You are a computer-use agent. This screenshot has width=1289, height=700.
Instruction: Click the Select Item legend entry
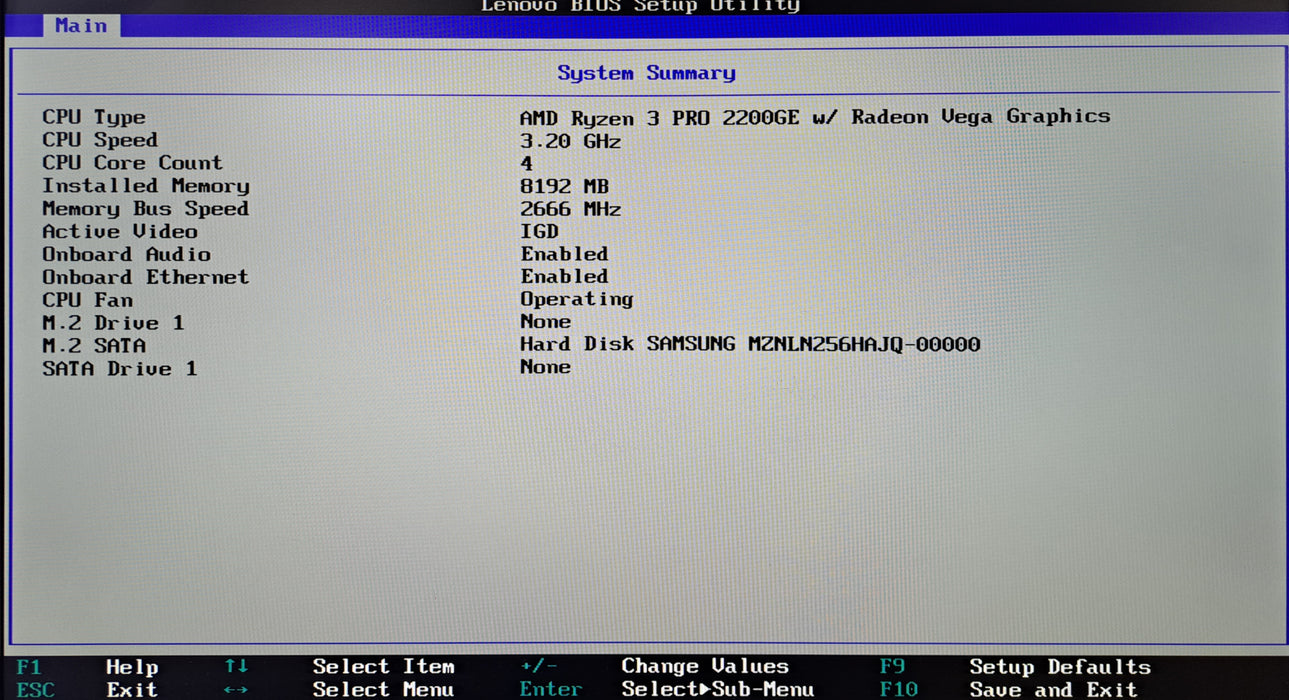[383, 667]
